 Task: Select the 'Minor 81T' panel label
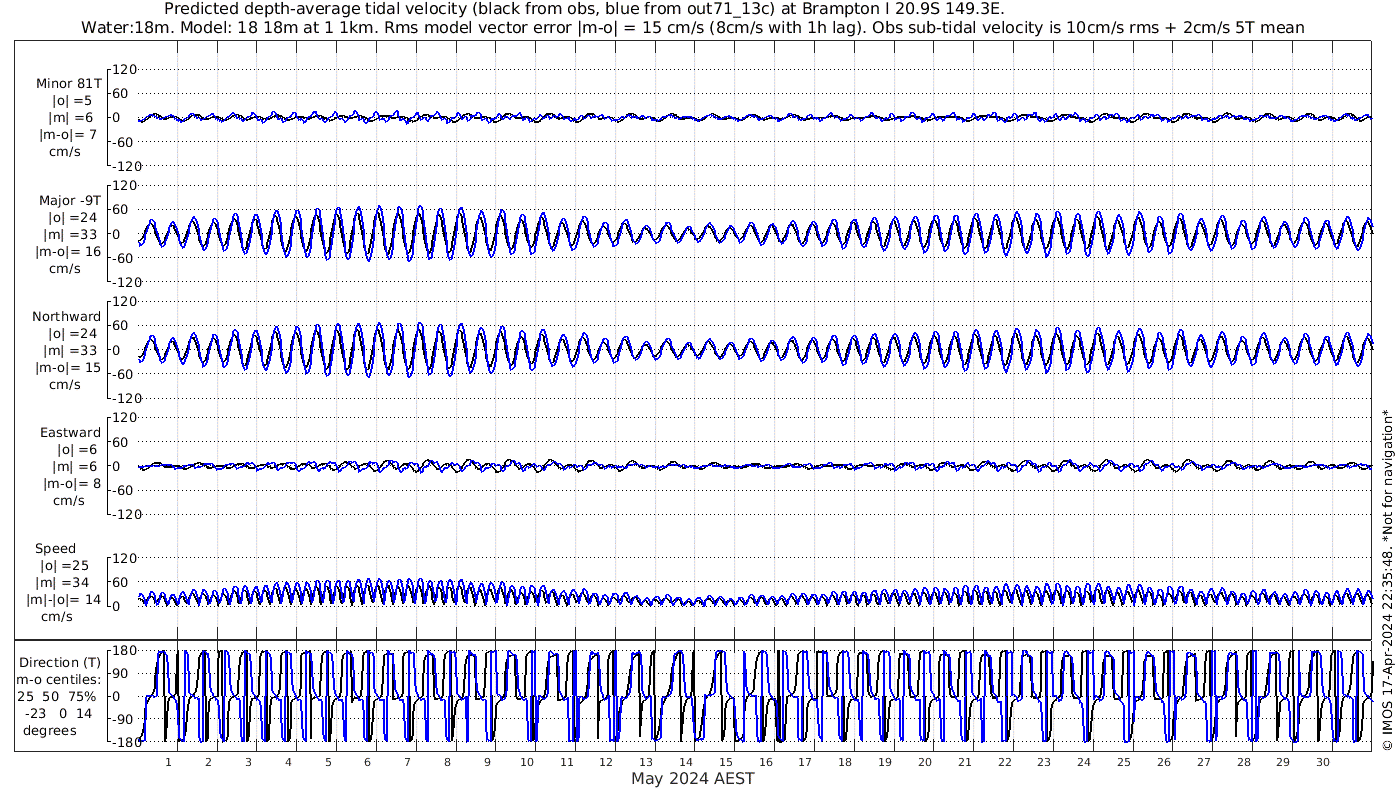(69, 84)
